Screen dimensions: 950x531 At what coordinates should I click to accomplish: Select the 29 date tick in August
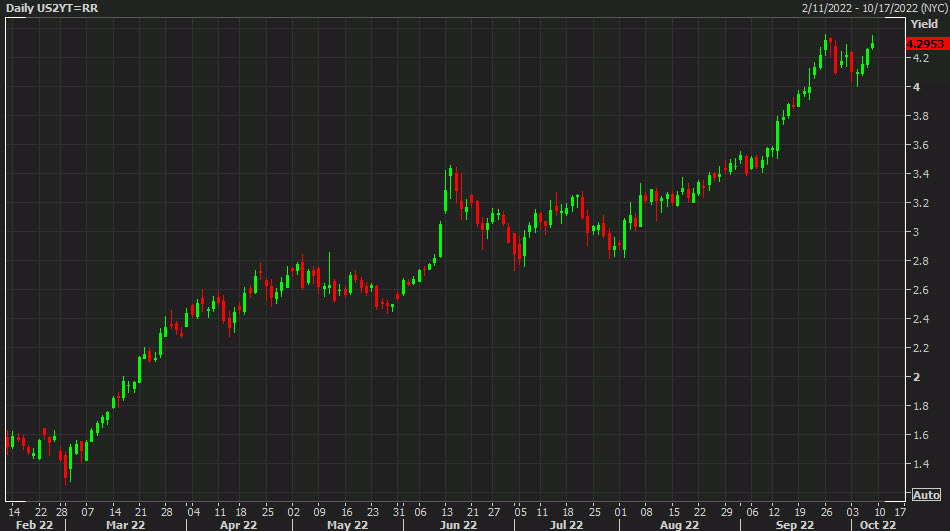pos(726,512)
